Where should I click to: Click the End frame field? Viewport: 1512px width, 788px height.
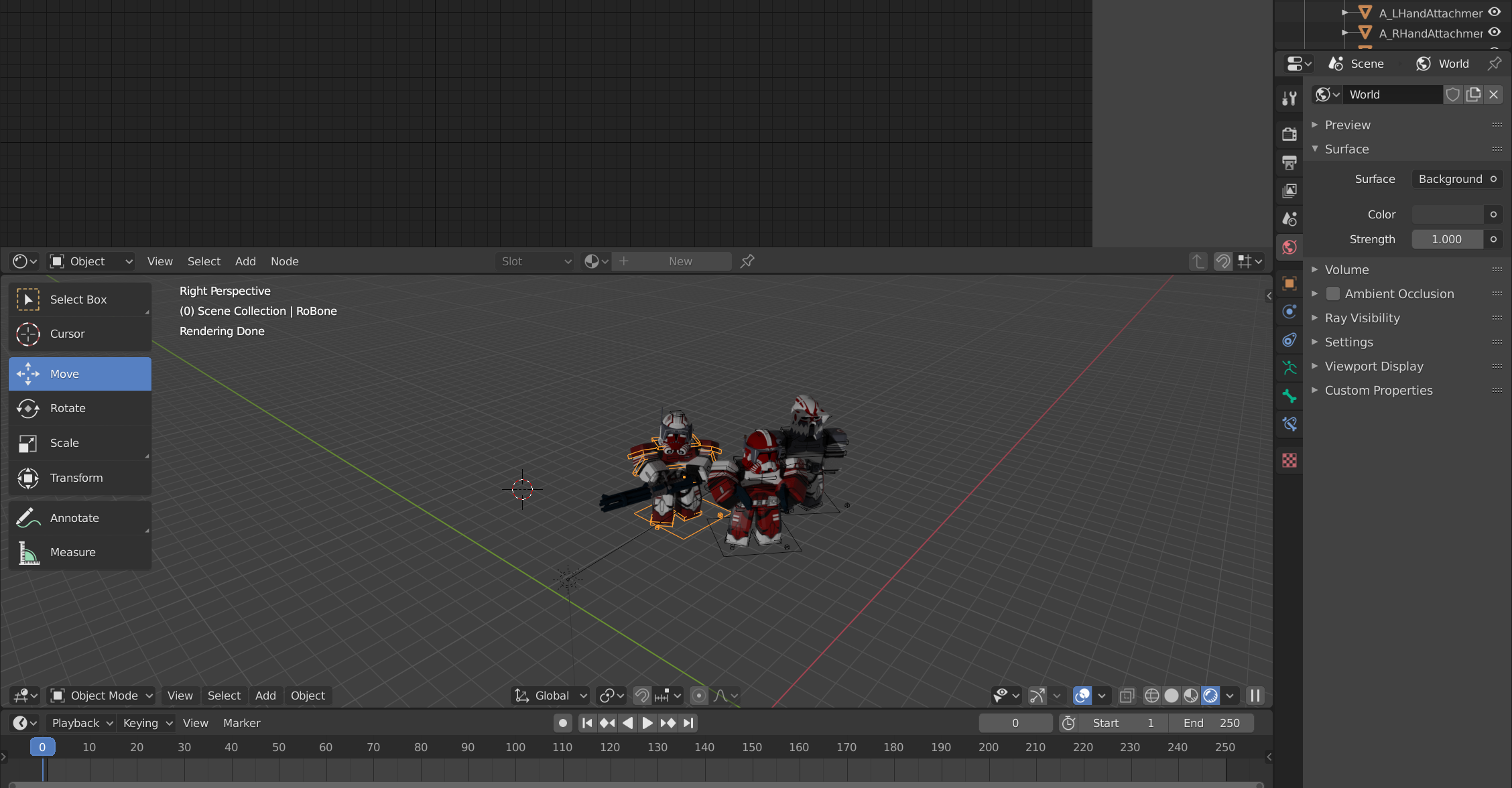pyautogui.click(x=1210, y=723)
